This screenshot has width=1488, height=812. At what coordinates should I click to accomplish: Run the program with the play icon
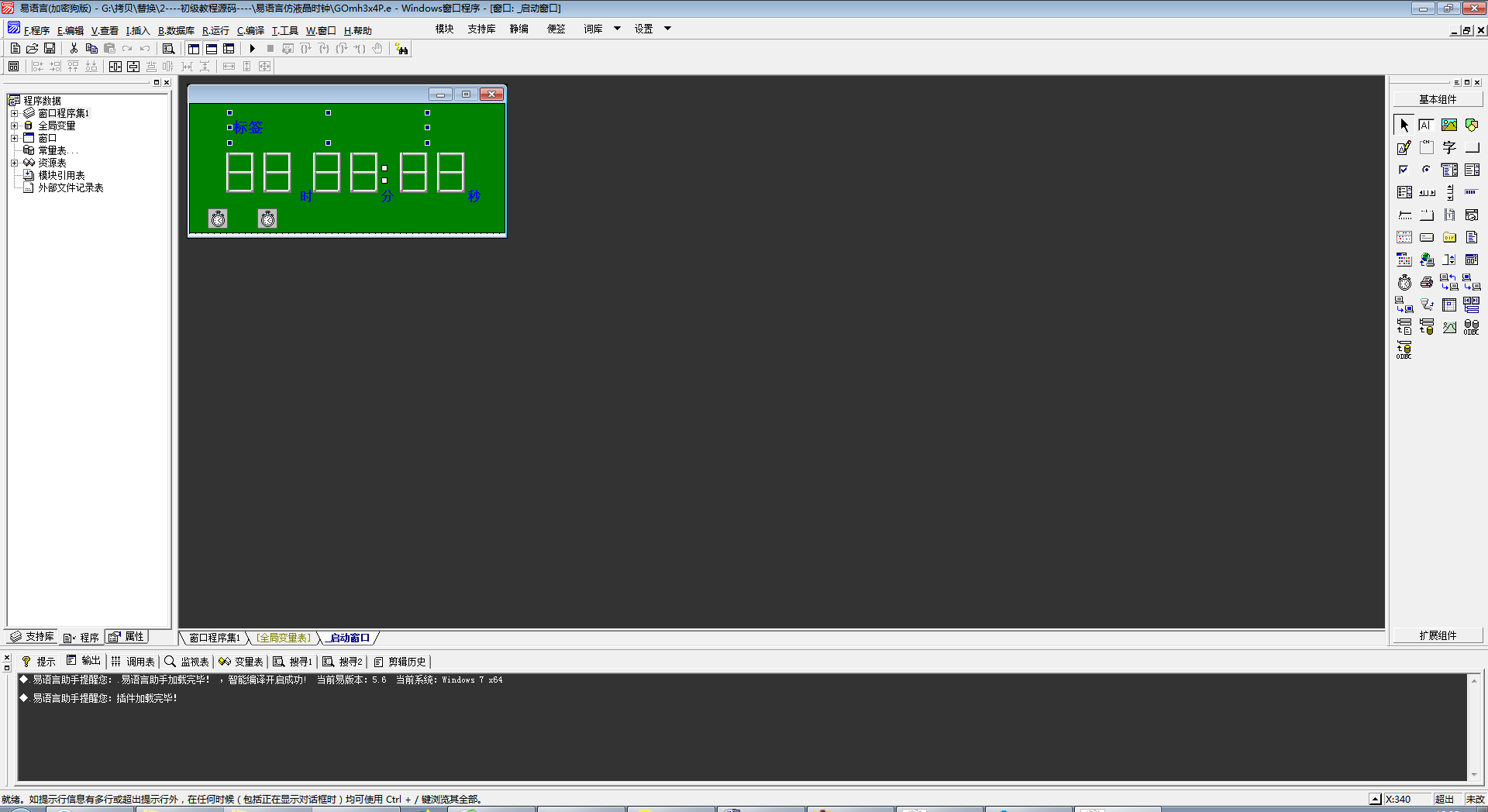252,48
